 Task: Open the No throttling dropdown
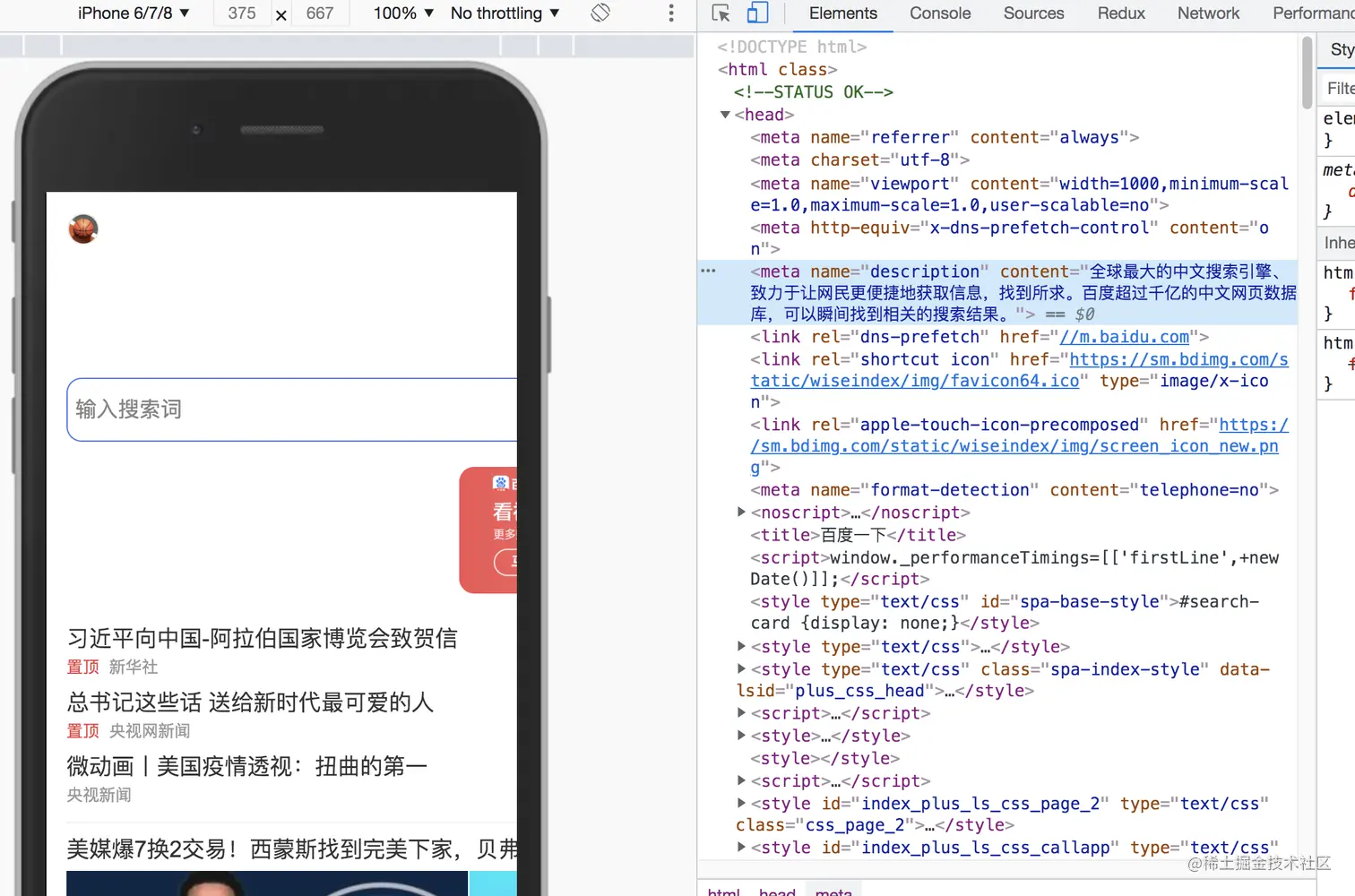[505, 13]
